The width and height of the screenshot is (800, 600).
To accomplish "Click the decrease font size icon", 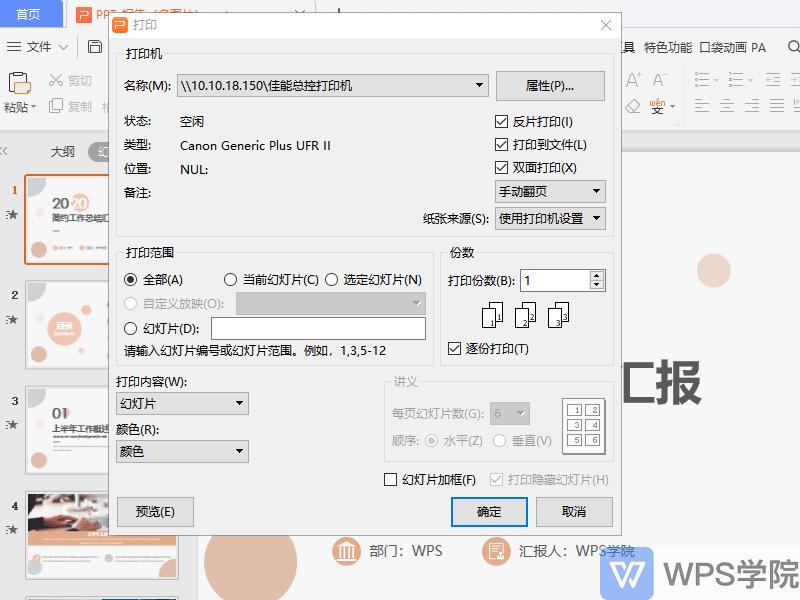I will pos(658,80).
